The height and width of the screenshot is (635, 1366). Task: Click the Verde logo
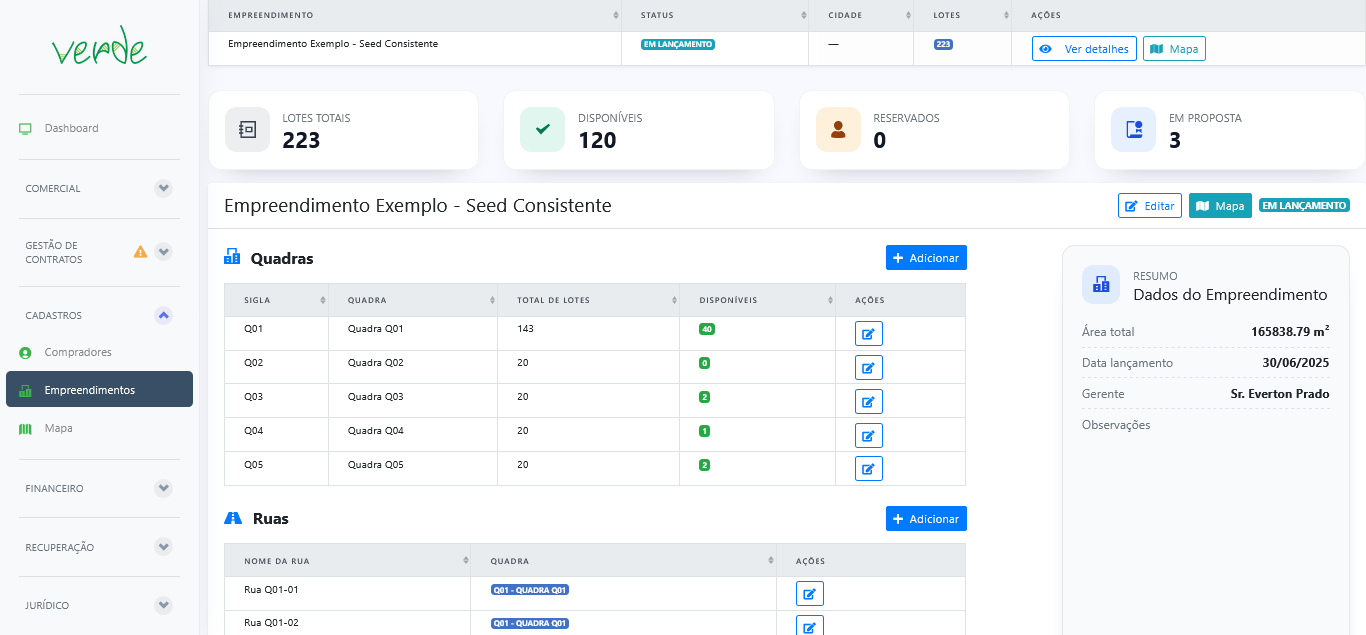[x=99, y=48]
